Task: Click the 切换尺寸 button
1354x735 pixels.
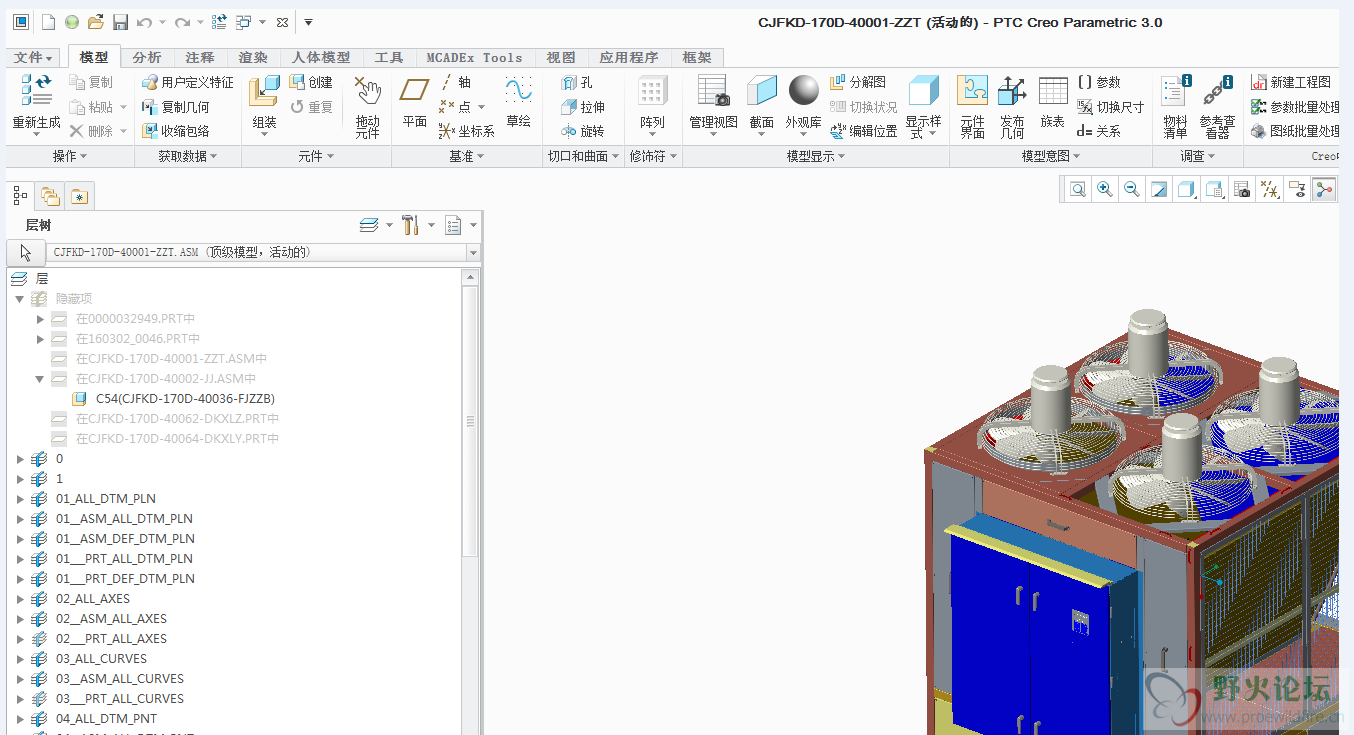Action: (1110, 106)
